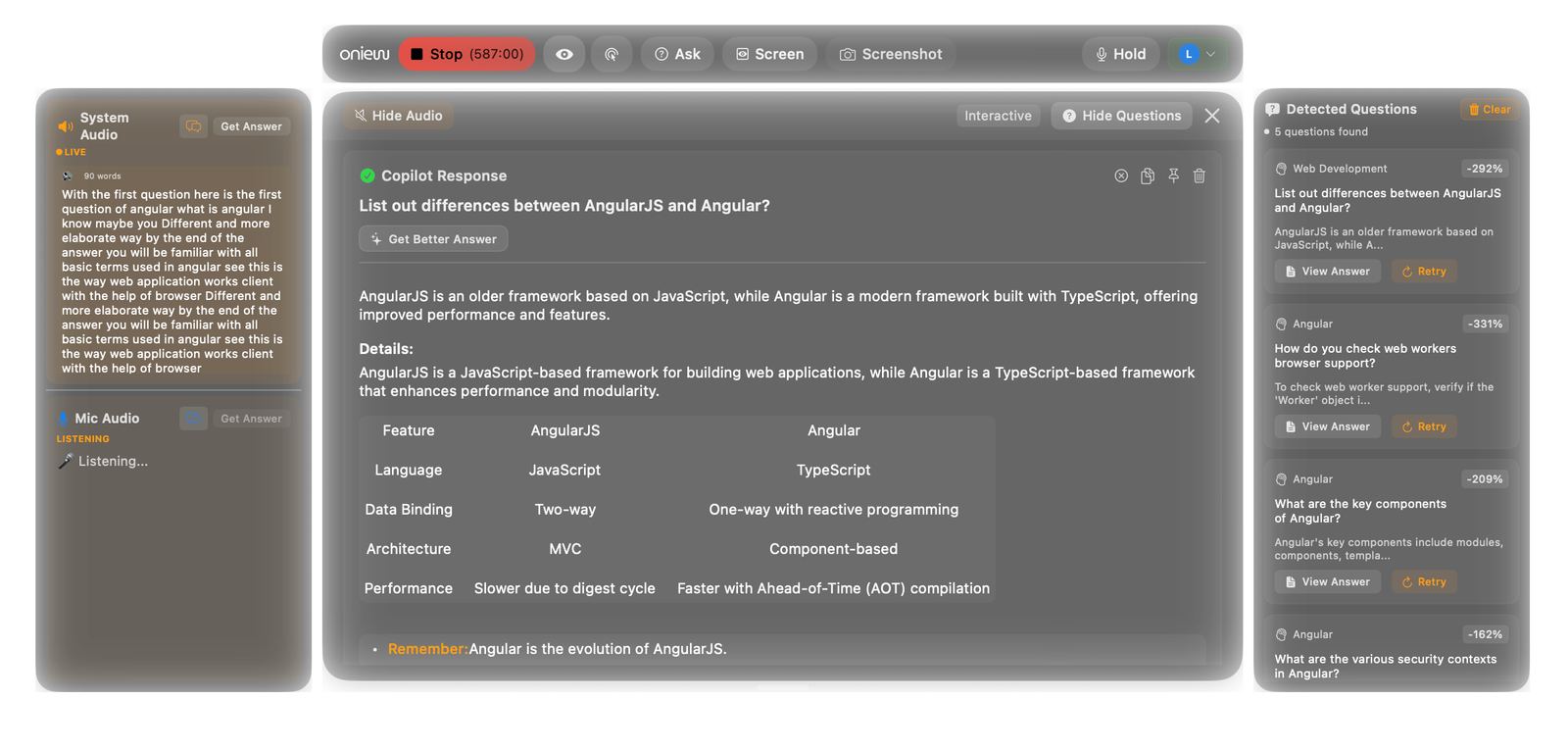The width and height of the screenshot is (1568, 750).
Task: Click the System Audio speaker icon
Action: point(66,126)
